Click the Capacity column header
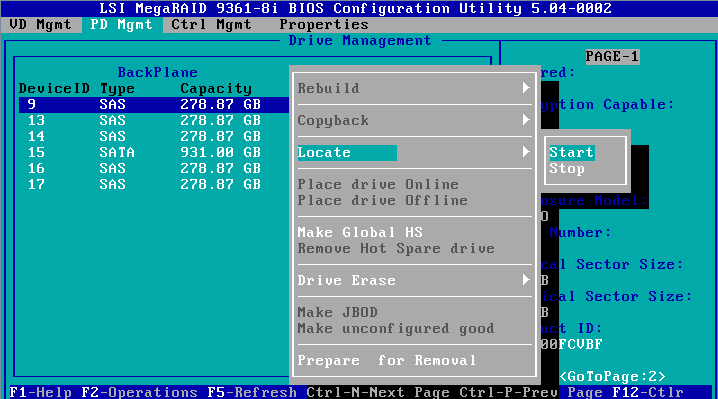 click(216, 89)
